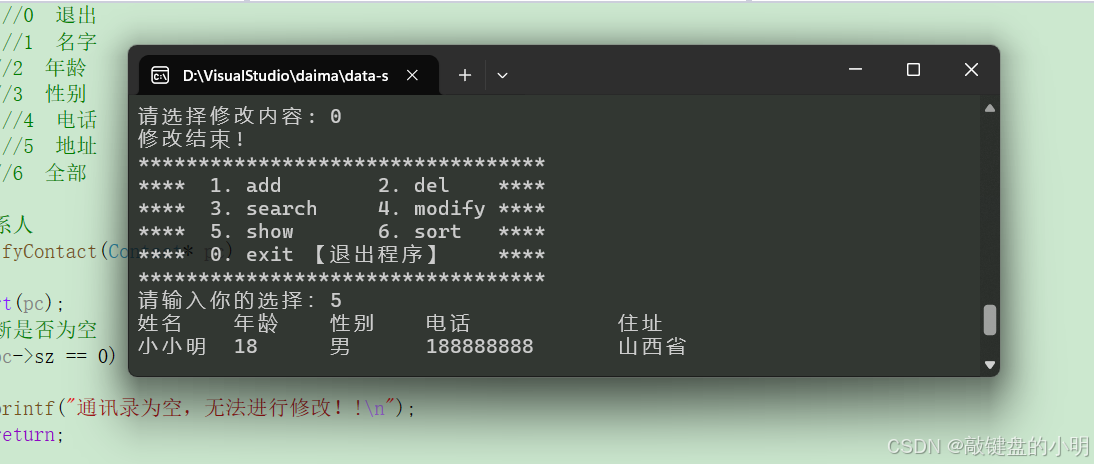Click the gender value '男'
Screen dimensions: 1094x464
pos(340,347)
